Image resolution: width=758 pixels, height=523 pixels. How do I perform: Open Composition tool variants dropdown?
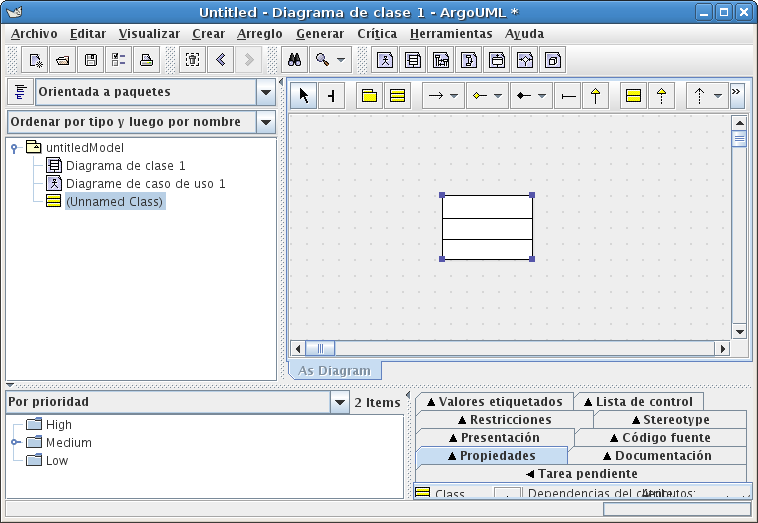coord(542,96)
